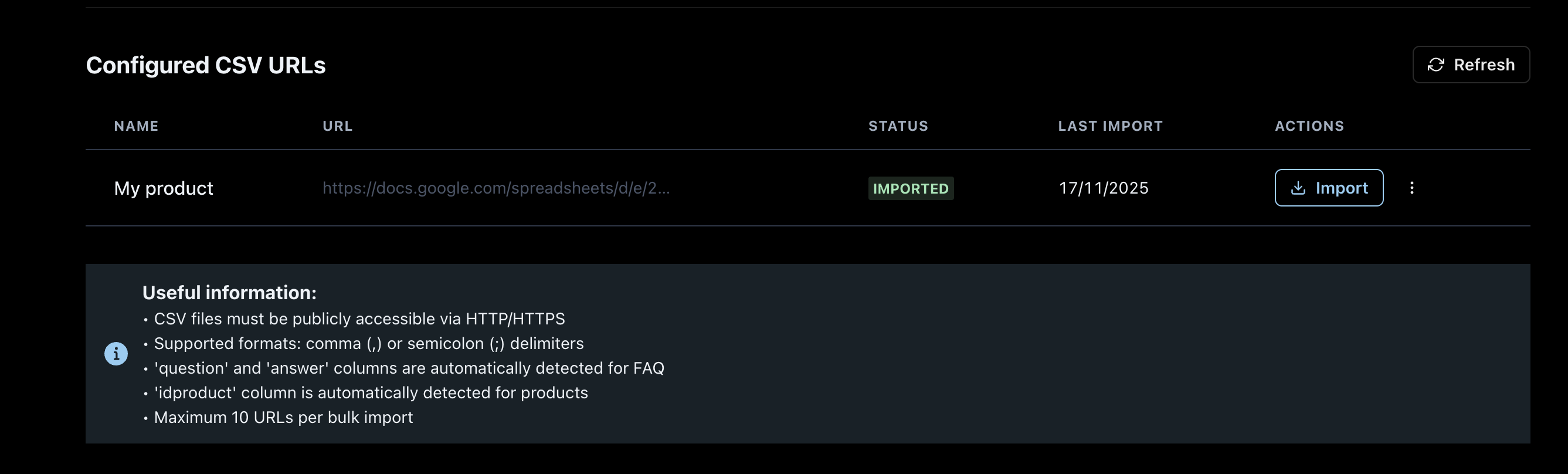Select the last import date 17/11/2025
This screenshot has width=1568, height=474.
pyautogui.click(x=1103, y=188)
